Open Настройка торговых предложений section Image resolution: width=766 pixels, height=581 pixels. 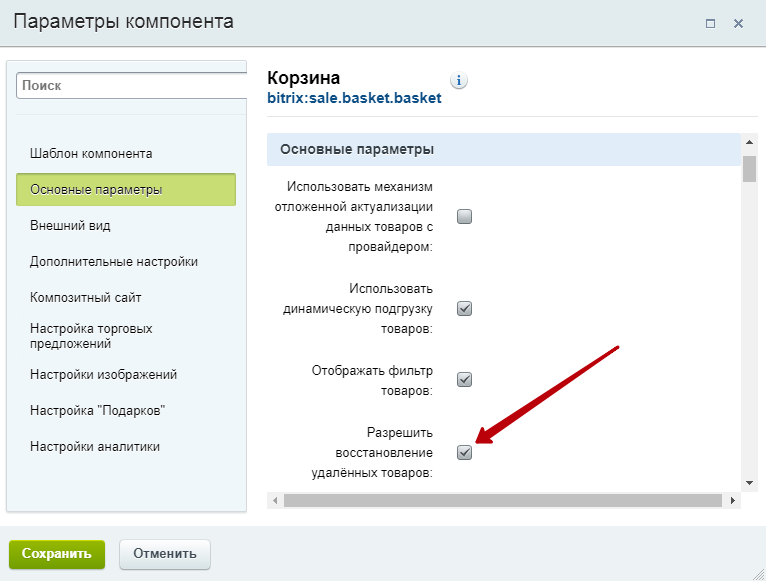point(91,336)
